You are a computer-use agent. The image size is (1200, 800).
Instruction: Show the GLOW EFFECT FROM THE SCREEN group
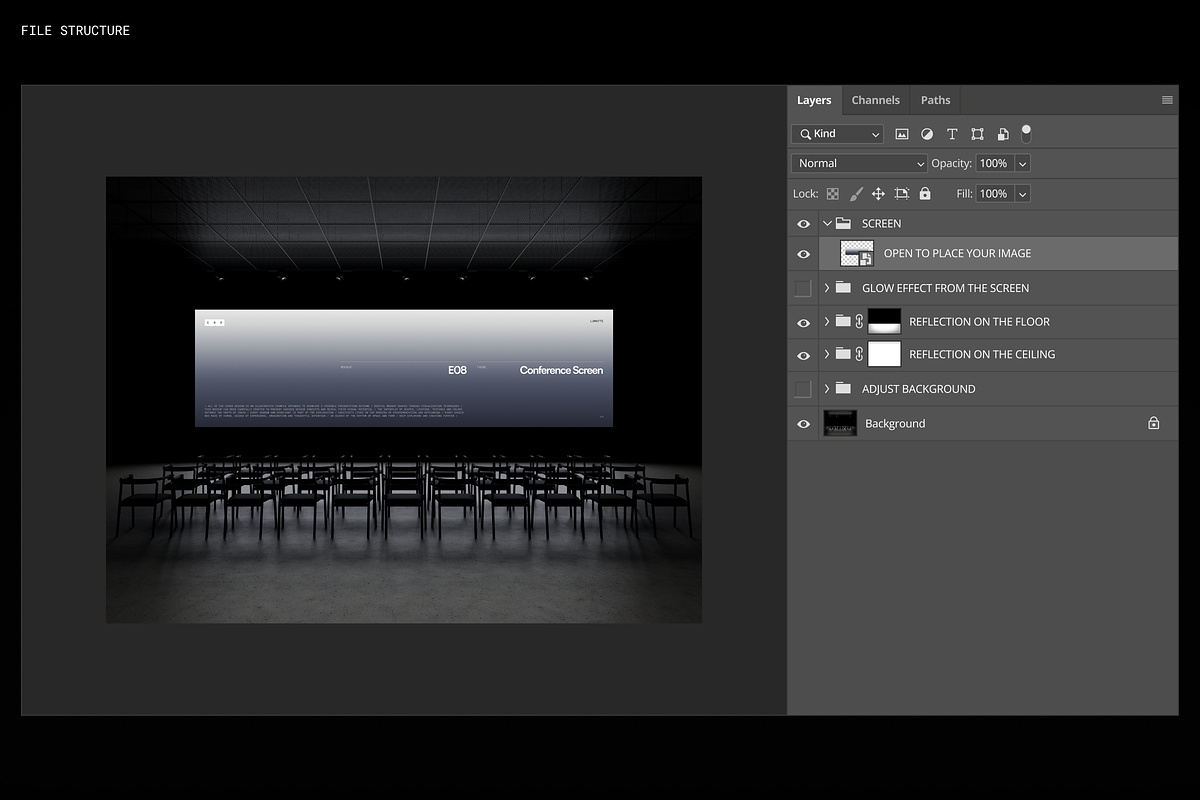click(803, 288)
